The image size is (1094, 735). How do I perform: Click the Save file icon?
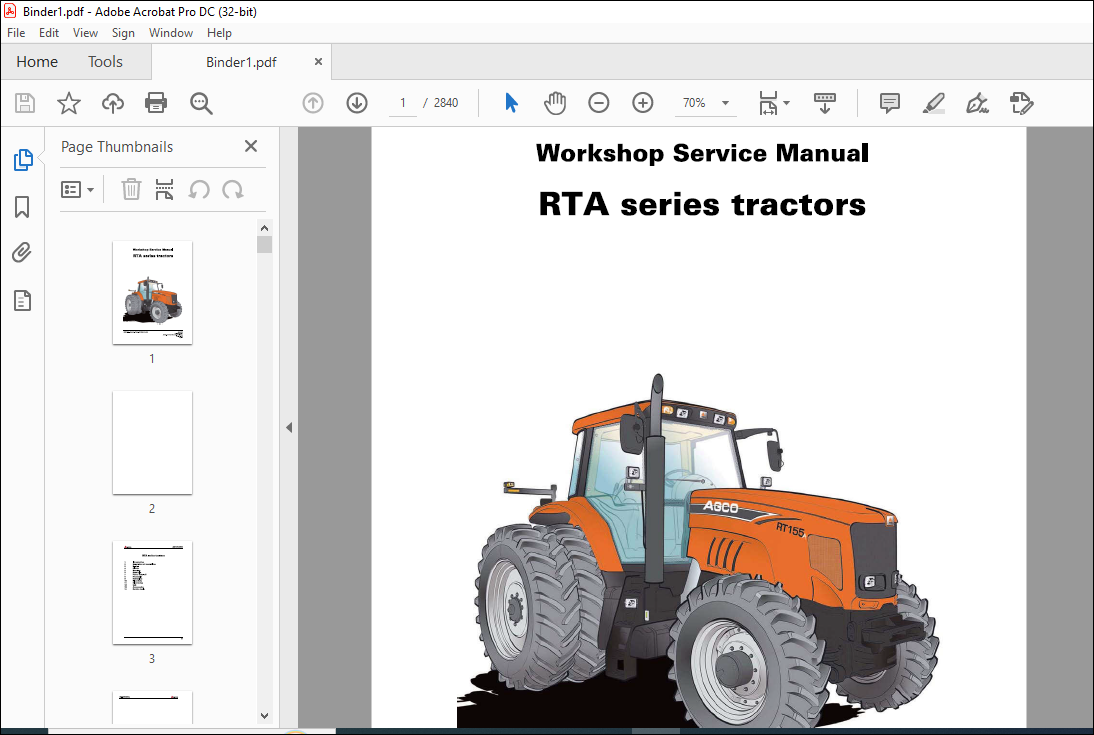point(25,103)
